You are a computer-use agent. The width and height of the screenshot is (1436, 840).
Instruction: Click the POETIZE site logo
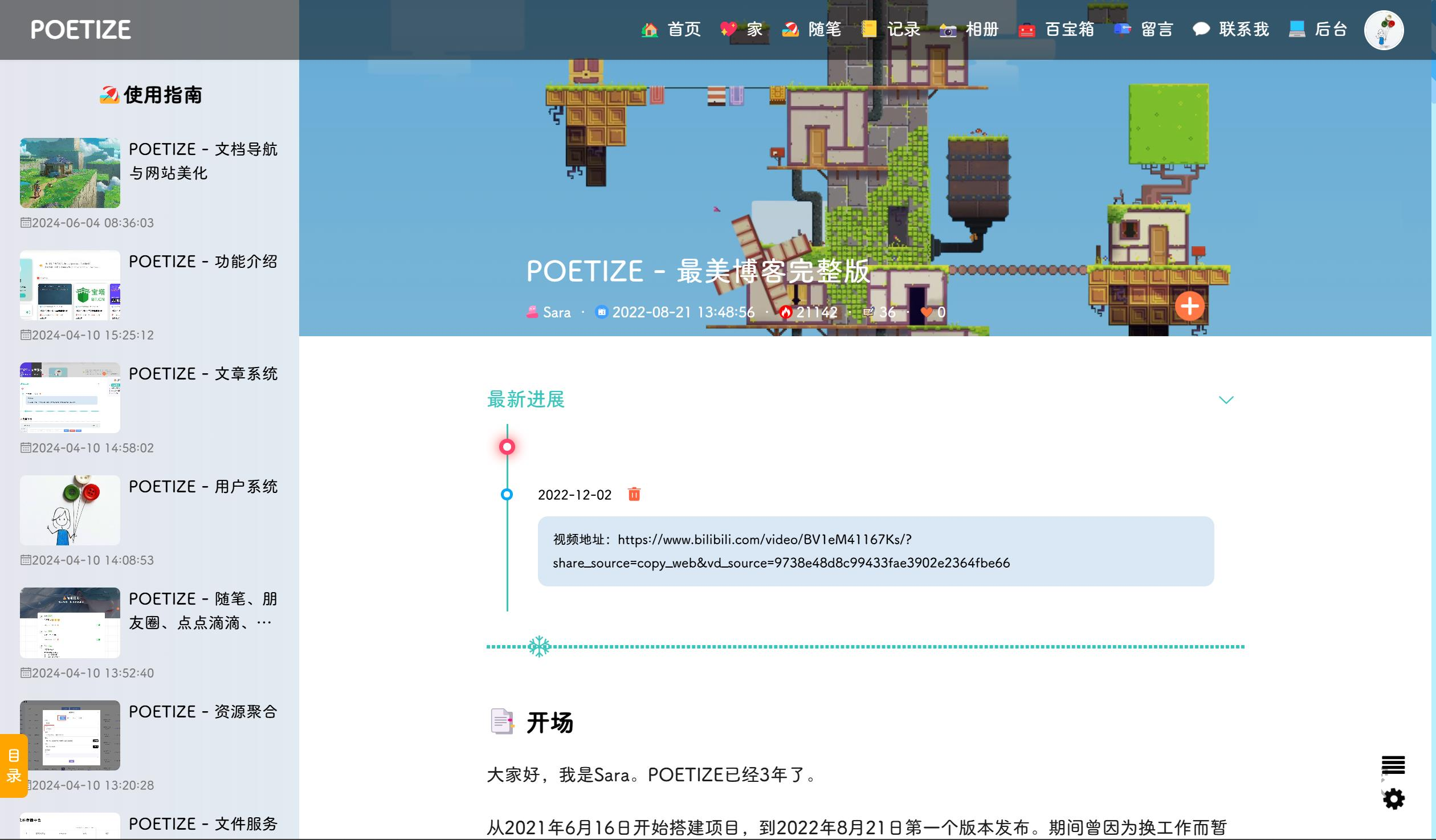pyautogui.click(x=80, y=30)
